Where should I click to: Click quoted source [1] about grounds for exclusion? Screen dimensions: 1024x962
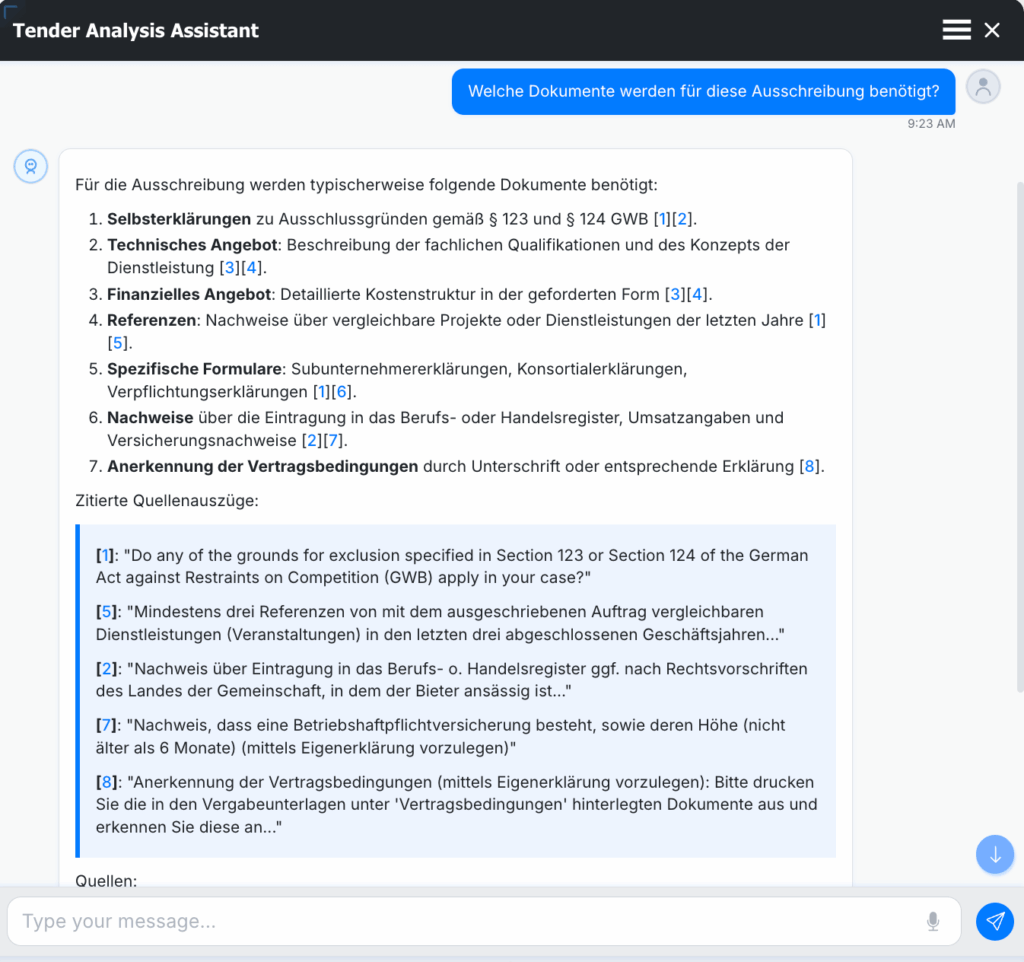105,555
